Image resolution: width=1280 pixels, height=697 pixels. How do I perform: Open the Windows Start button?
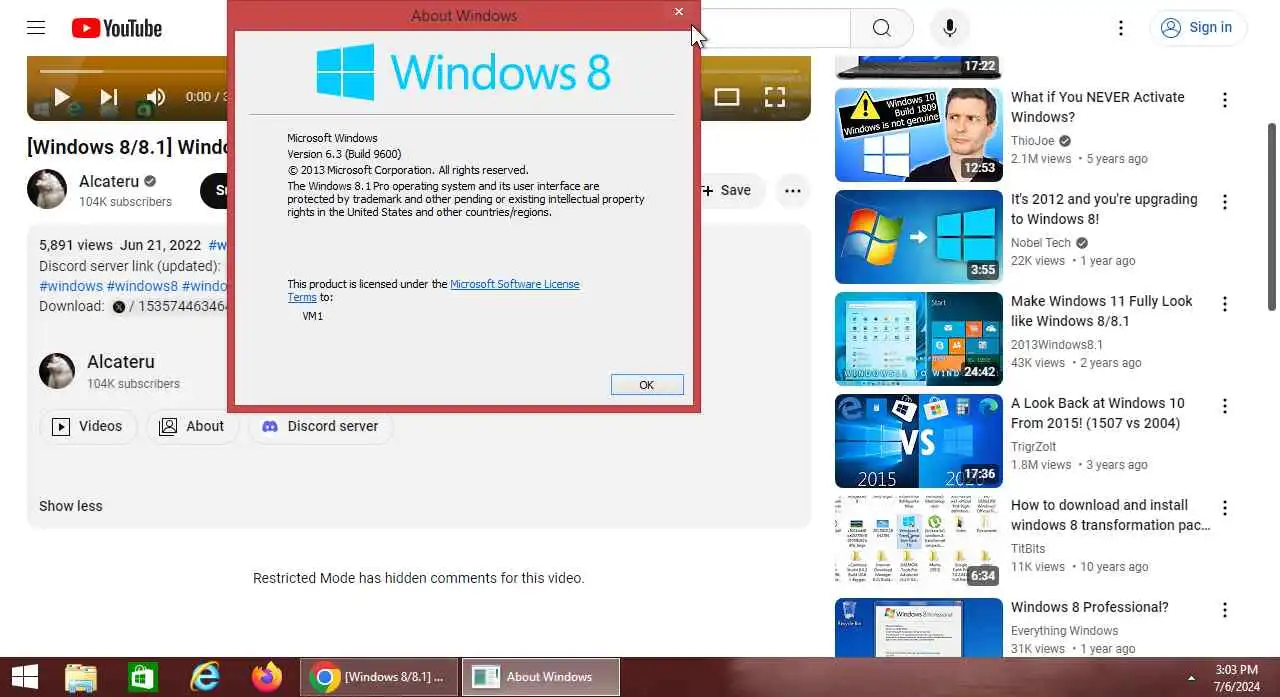pos(25,677)
